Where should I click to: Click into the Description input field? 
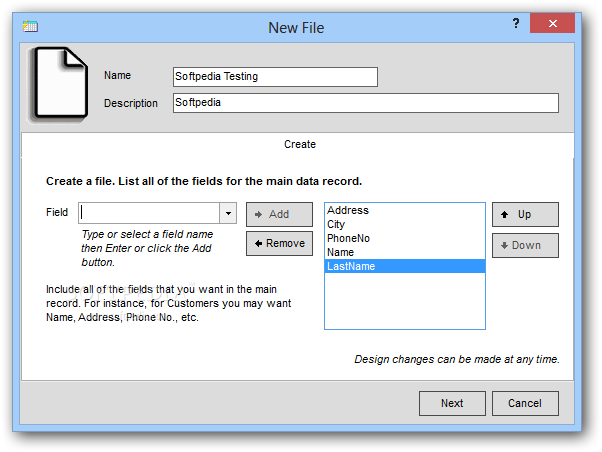coord(366,103)
